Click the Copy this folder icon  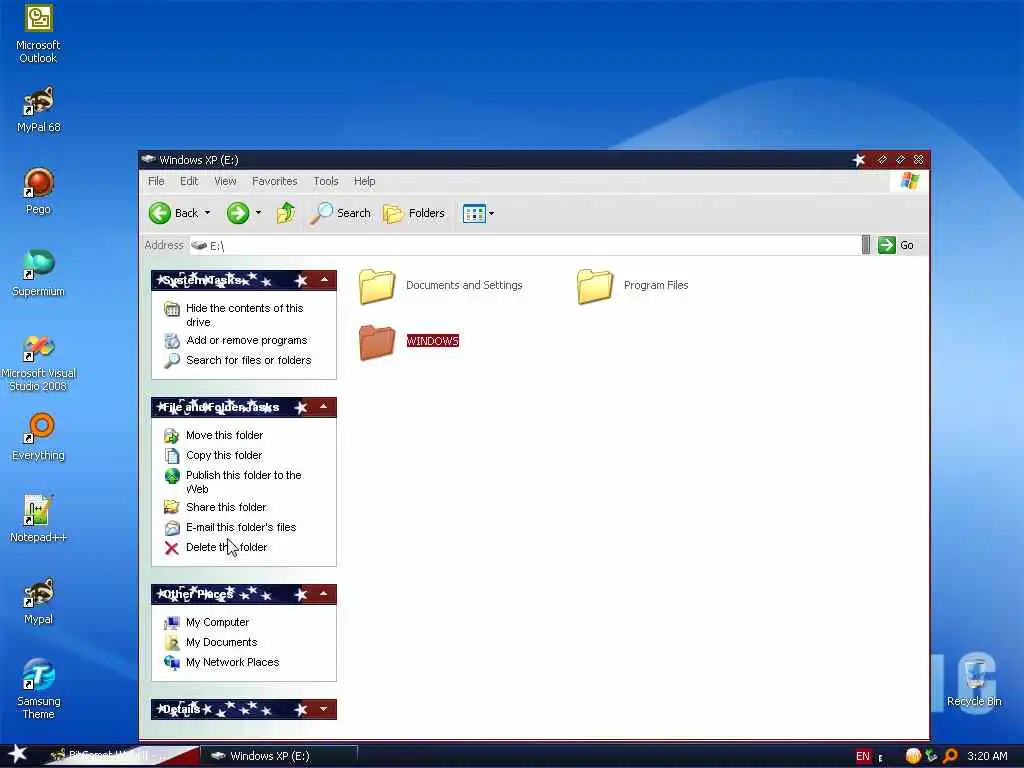(172, 455)
